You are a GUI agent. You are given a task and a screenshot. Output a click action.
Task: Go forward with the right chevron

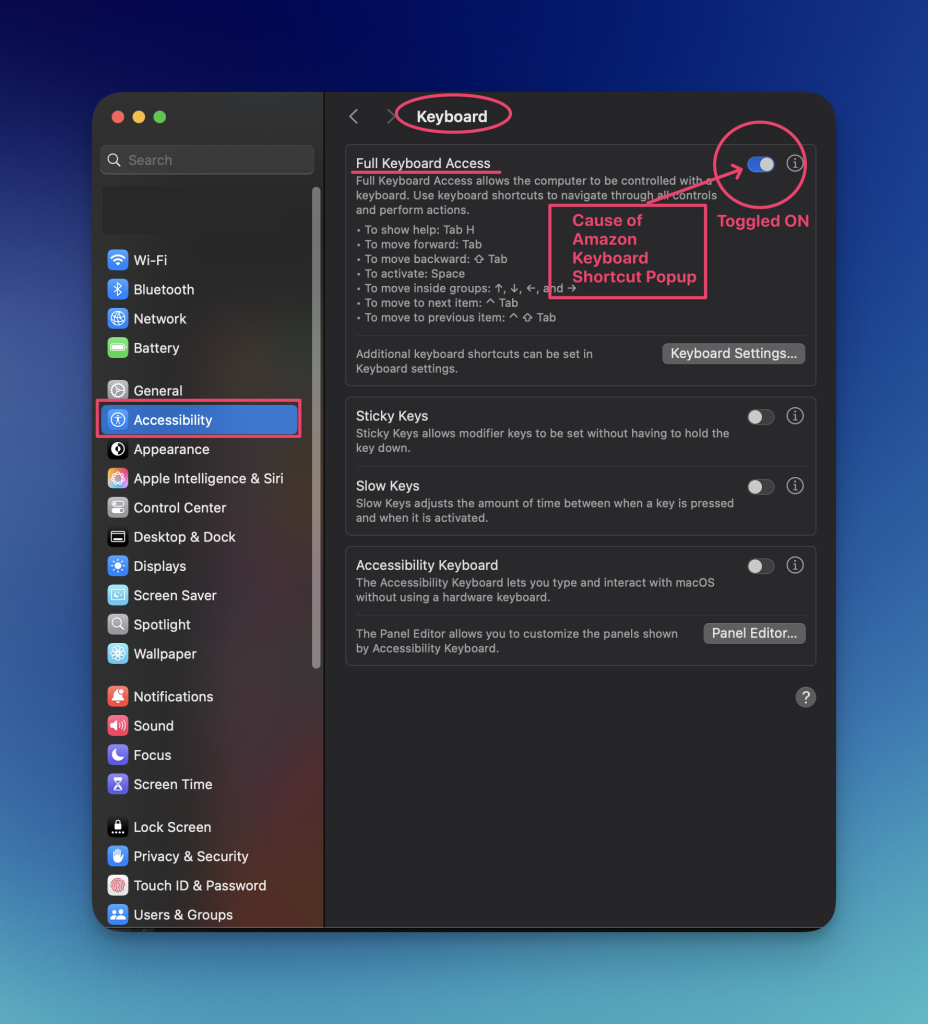tap(391, 116)
